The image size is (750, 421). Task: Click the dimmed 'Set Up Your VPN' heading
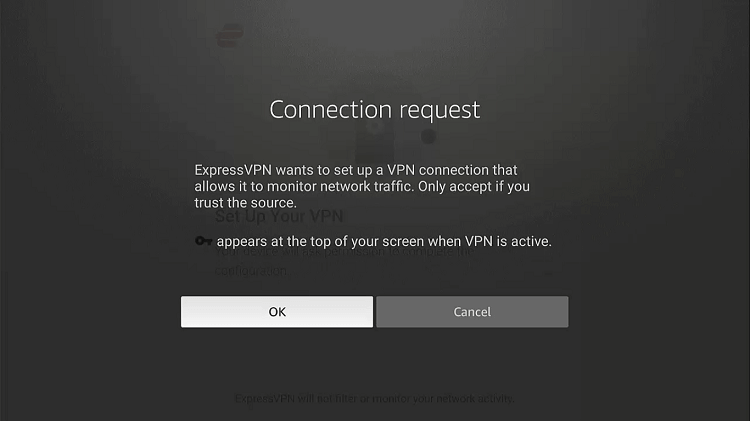[x=279, y=216]
